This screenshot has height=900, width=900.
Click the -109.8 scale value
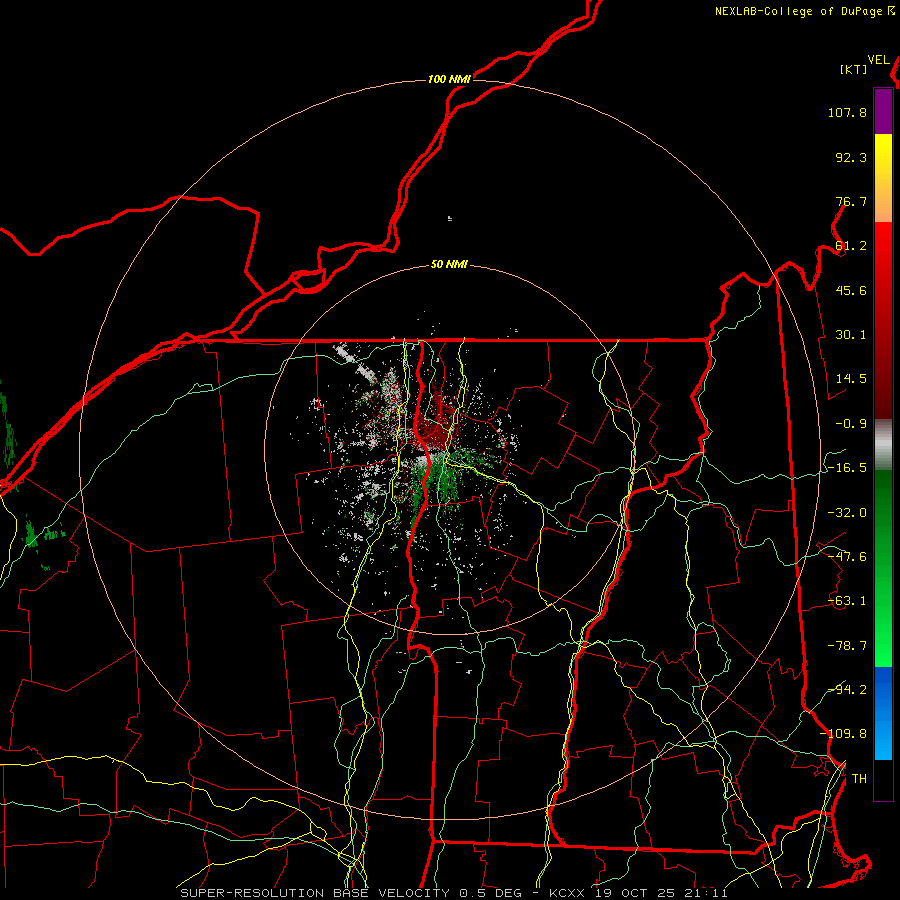pyautogui.click(x=844, y=734)
